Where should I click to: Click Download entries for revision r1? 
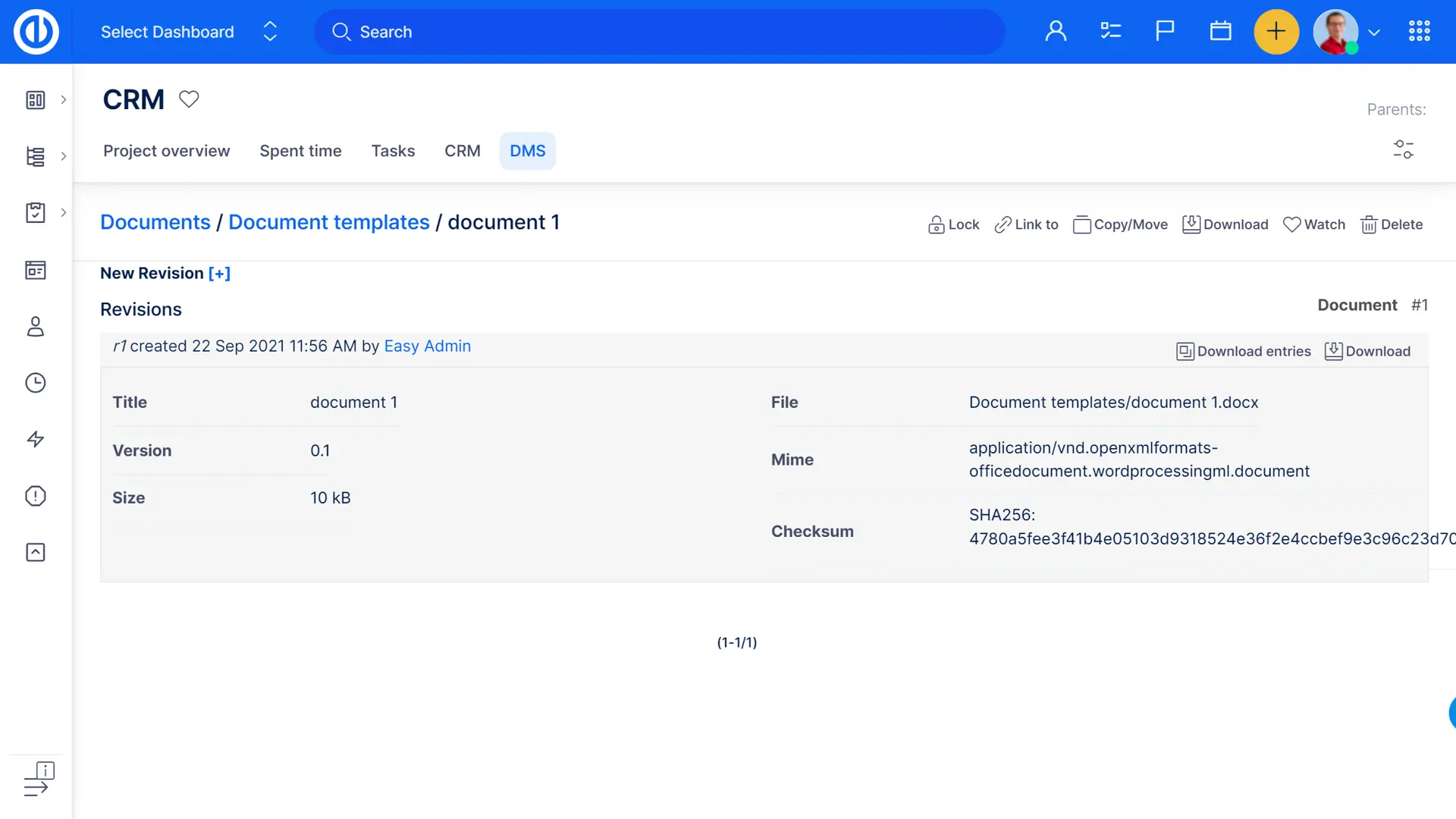click(1244, 351)
